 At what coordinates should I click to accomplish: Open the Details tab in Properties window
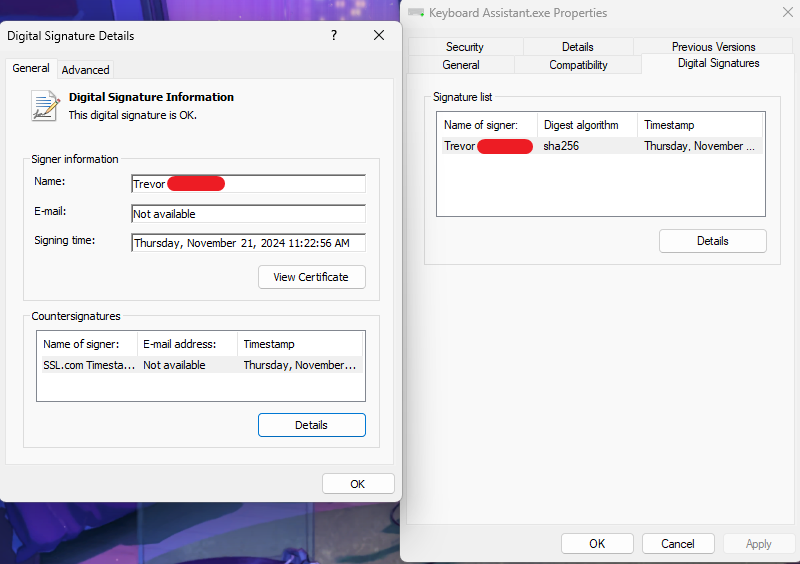click(578, 47)
